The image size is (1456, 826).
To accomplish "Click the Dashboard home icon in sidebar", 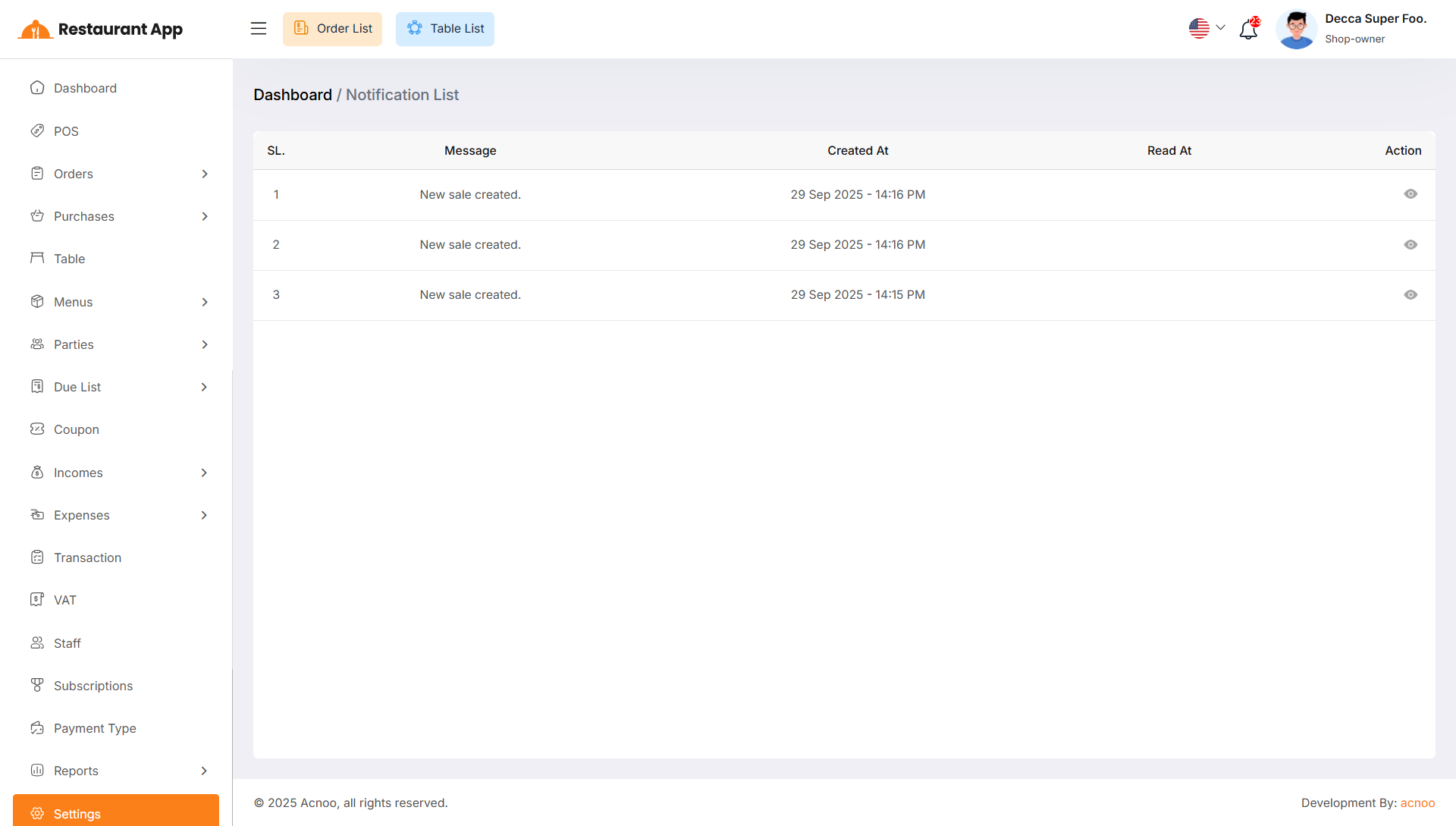I will pyautogui.click(x=37, y=88).
